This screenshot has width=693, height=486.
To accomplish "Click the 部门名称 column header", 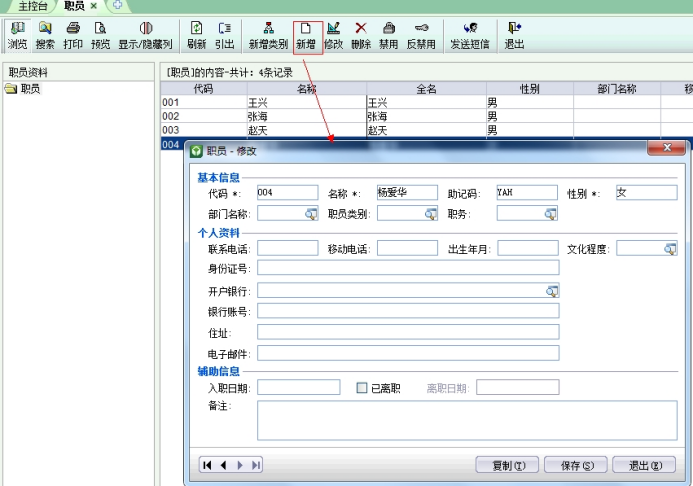I will (617, 88).
